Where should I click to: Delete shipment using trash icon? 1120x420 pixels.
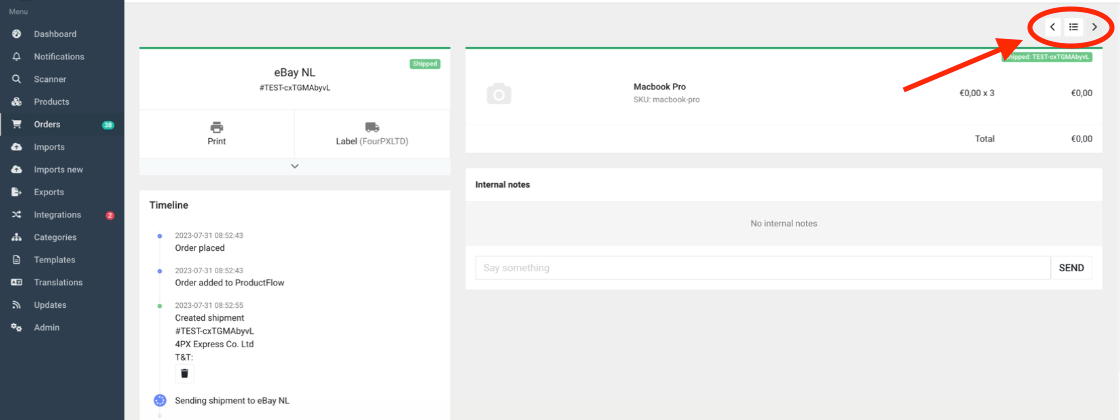click(x=183, y=373)
